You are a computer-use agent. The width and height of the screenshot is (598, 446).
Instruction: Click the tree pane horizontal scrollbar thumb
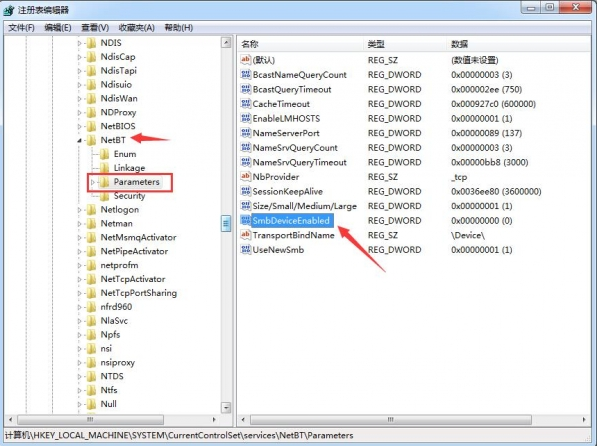[90, 420]
